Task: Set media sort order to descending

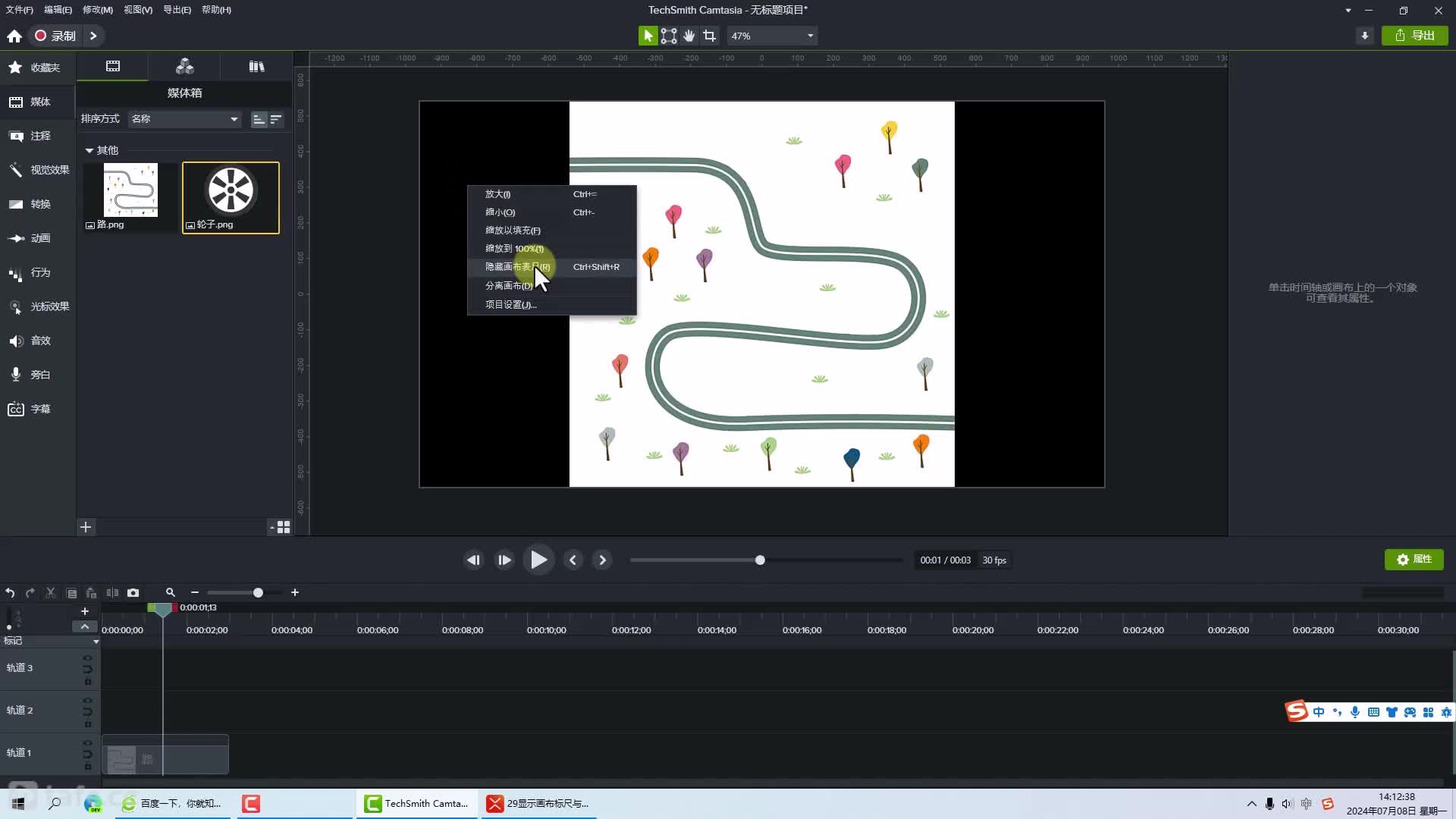Action: tap(276, 119)
